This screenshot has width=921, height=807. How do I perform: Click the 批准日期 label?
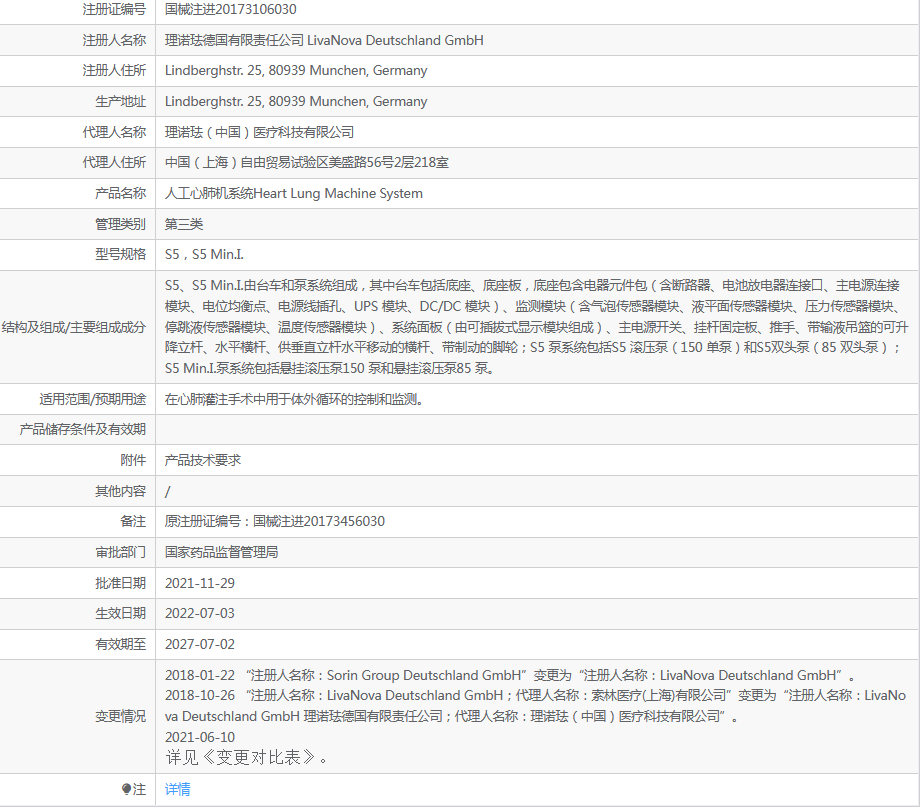tap(120, 583)
